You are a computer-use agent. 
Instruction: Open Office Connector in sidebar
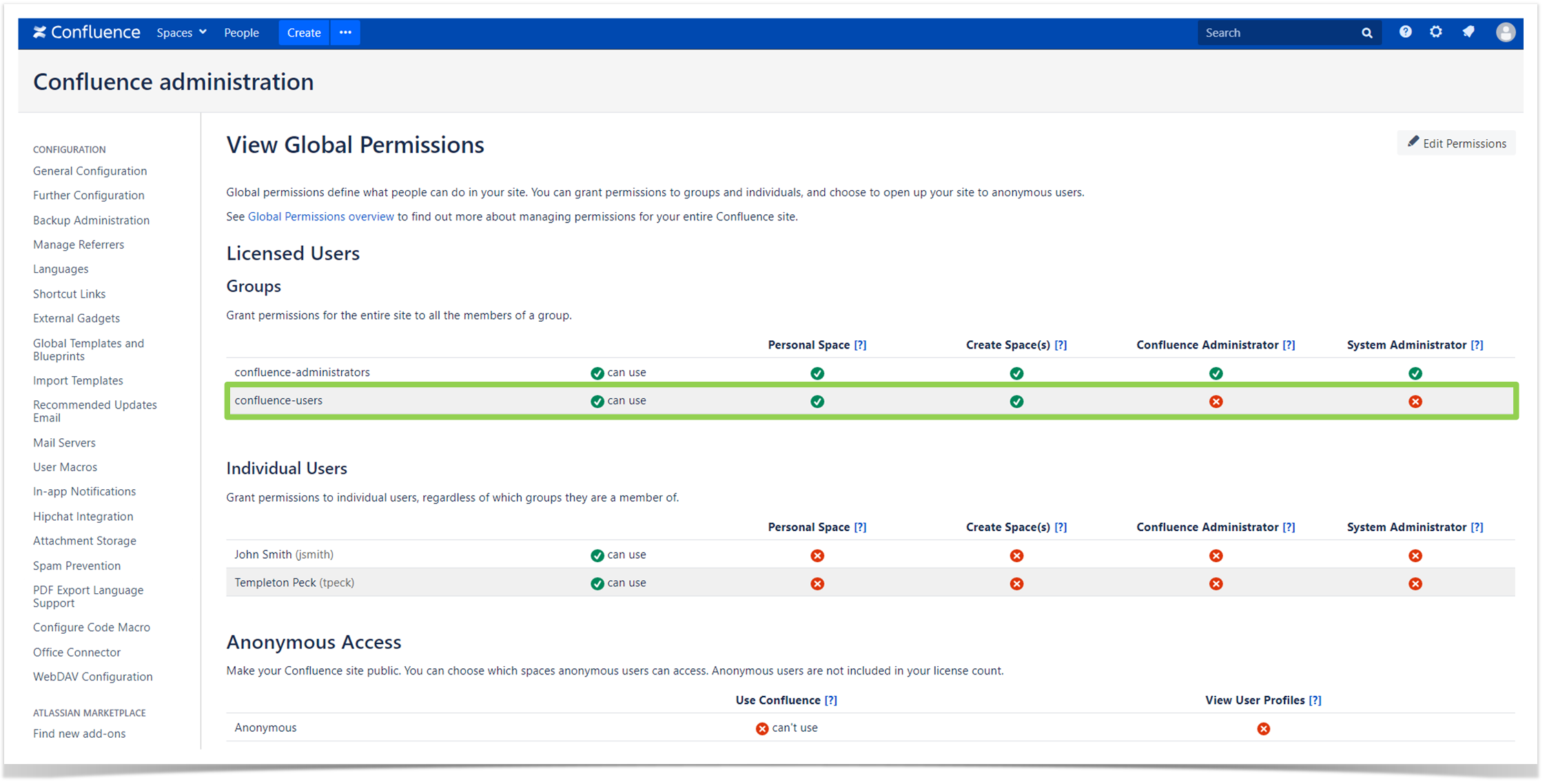pyautogui.click(x=76, y=652)
